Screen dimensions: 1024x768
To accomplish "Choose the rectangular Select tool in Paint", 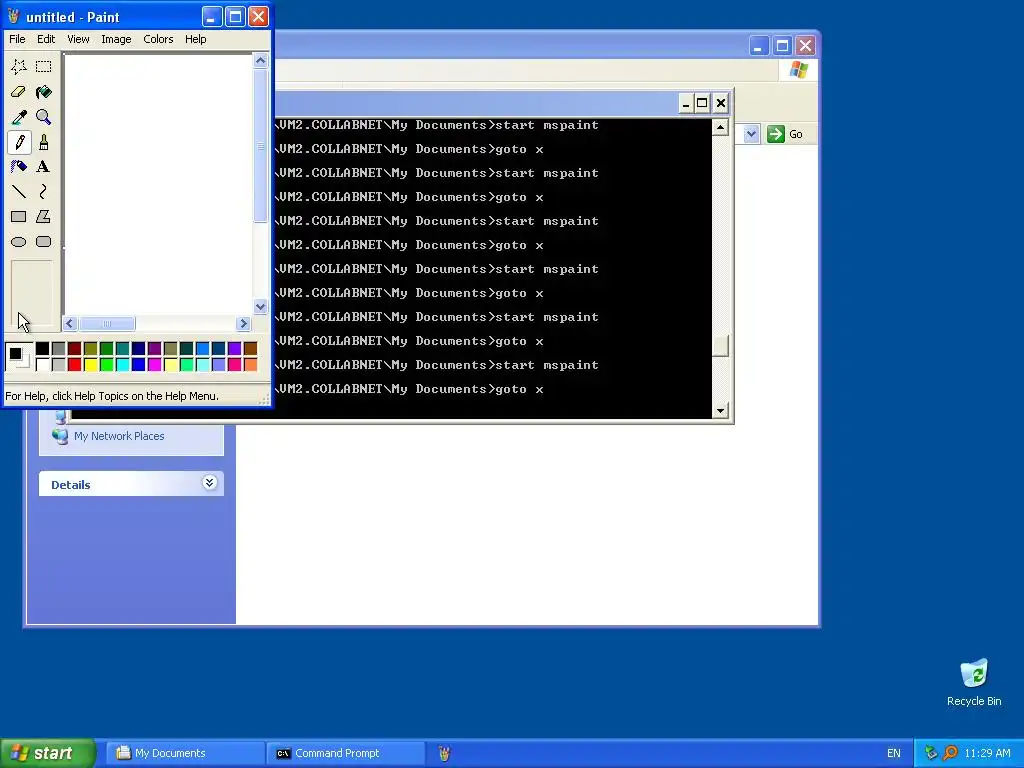I will [44, 67].
